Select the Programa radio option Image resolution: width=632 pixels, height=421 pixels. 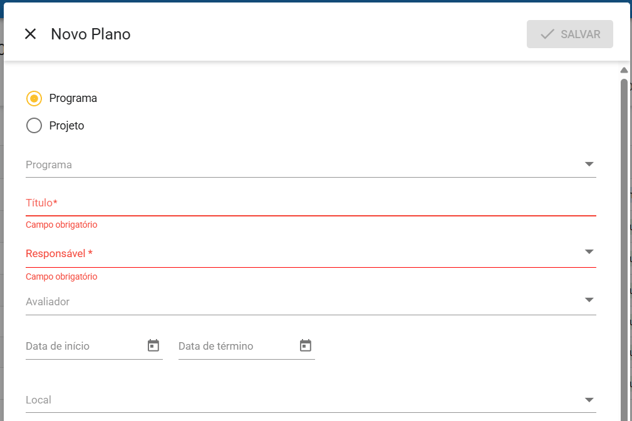(34, 98)
